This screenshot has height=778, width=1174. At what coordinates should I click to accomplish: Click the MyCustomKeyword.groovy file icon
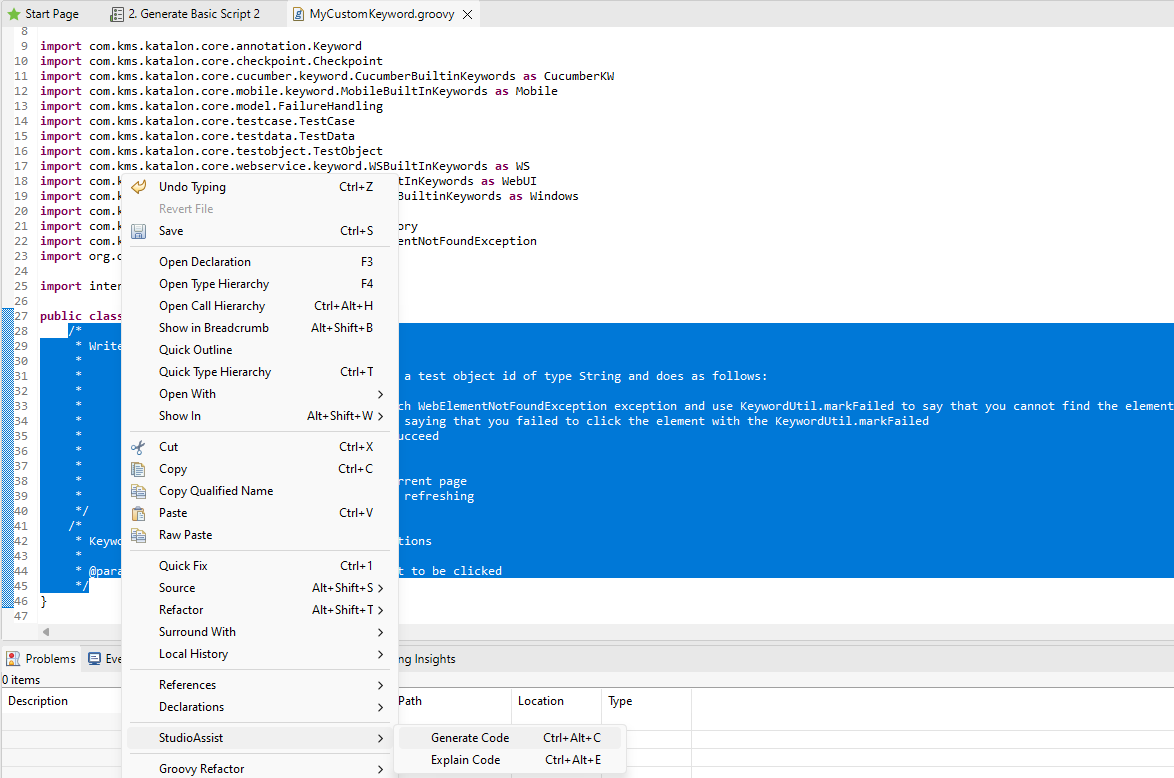298,14
